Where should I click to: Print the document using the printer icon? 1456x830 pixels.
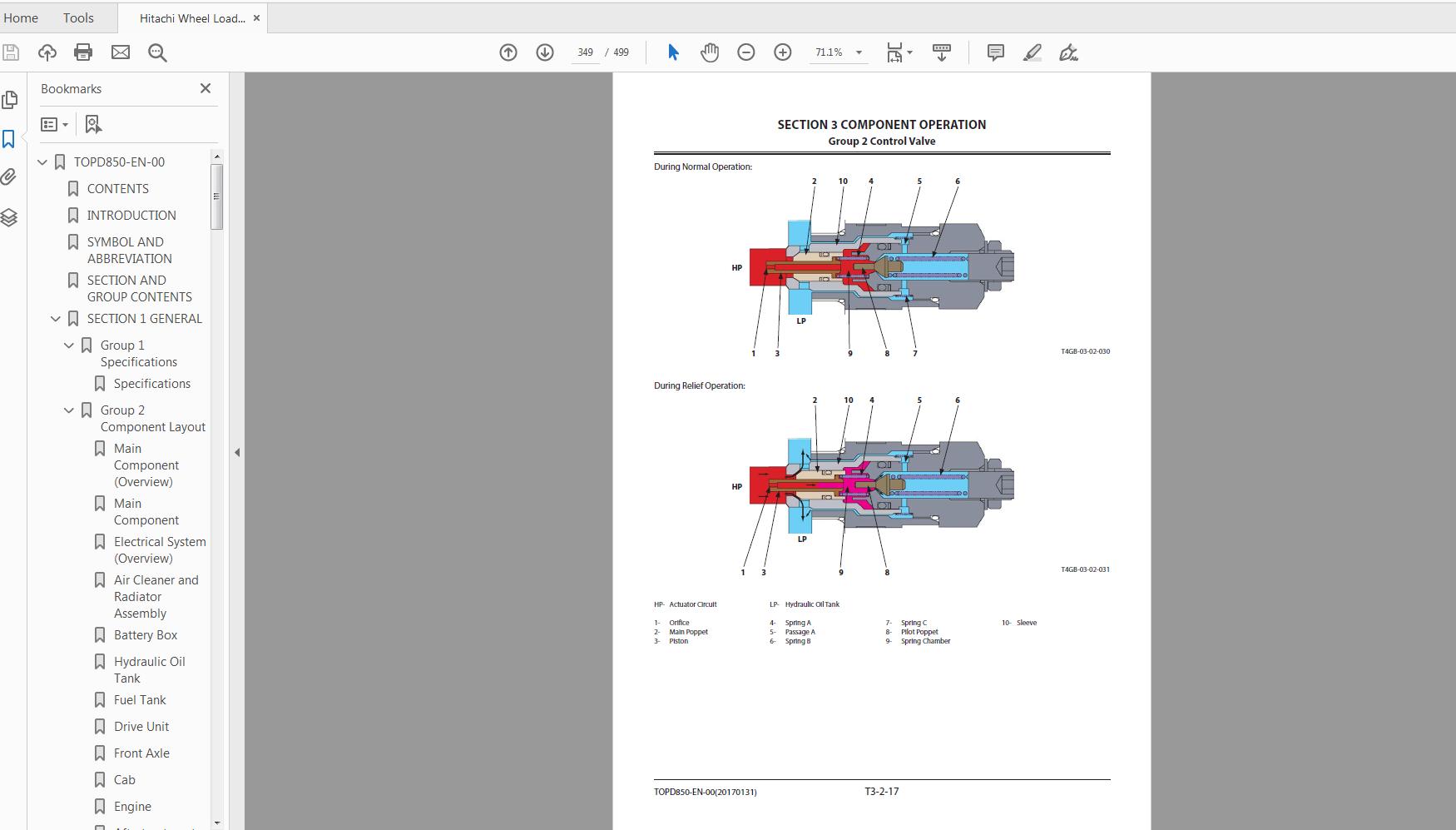[x=82, y=52]
